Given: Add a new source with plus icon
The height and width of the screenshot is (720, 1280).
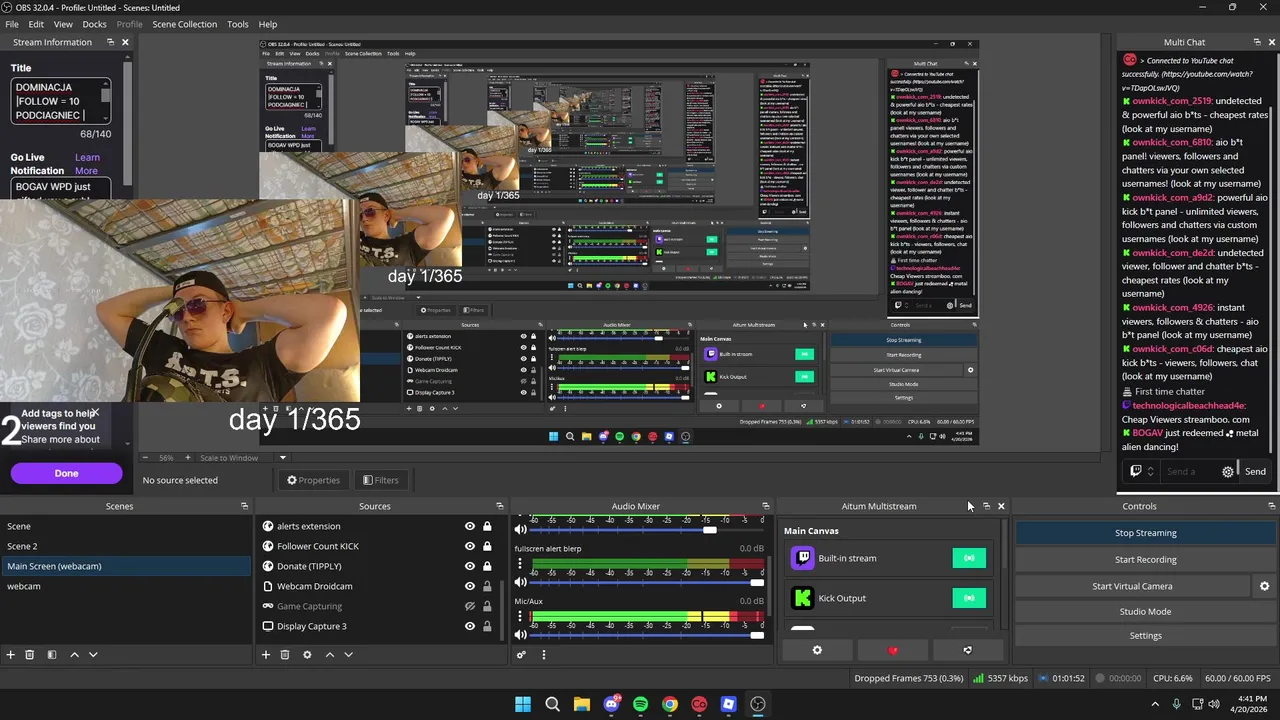Looking at the screenshot, I should (266, 654).
